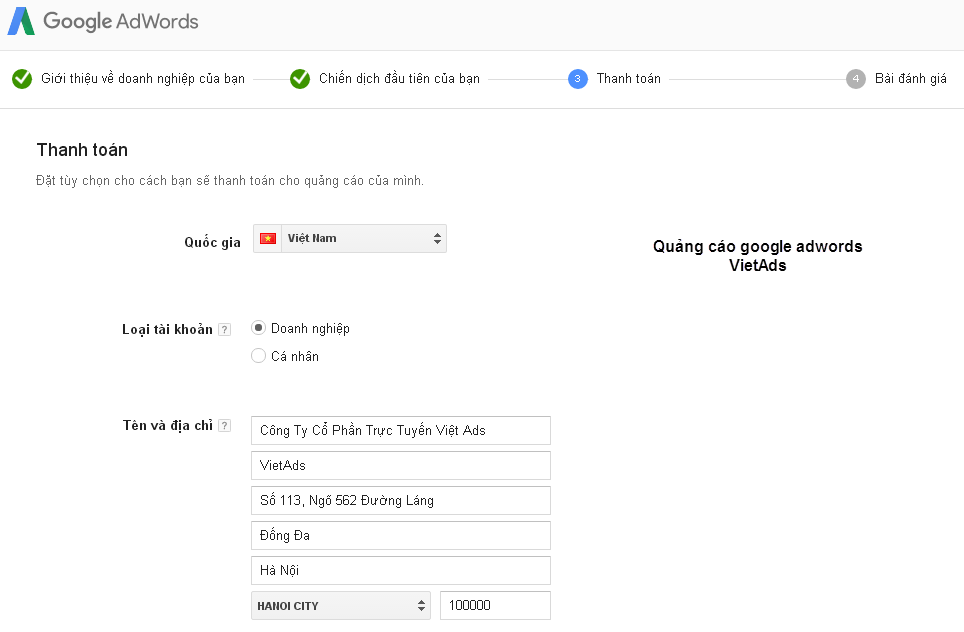Viewport: 964px width, 632px height.
Task: Click the company name field "Công Ty Cổ Phần Trực Tuyến Việt Ads"
Action: (400, 430)
